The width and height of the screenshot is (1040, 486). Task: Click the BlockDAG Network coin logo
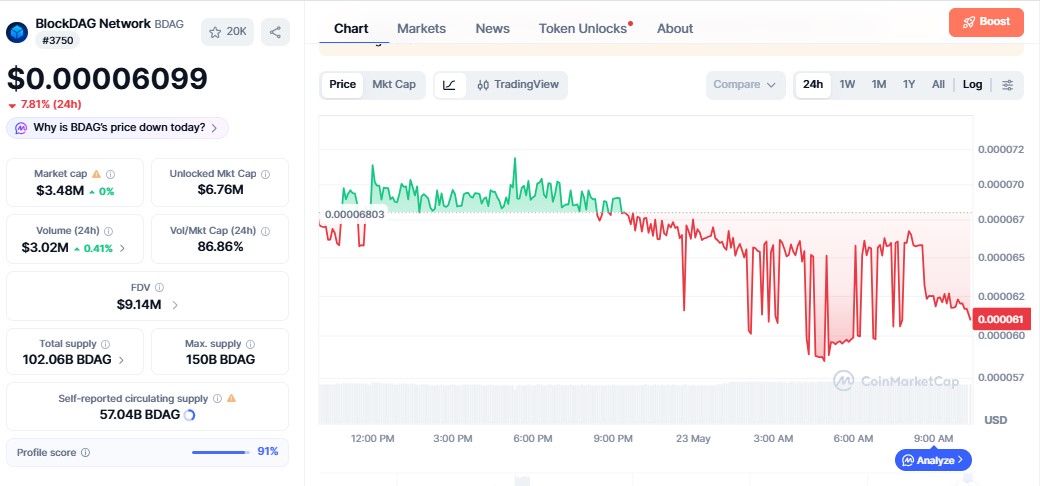pyautogui.click(x=17, y=32)
